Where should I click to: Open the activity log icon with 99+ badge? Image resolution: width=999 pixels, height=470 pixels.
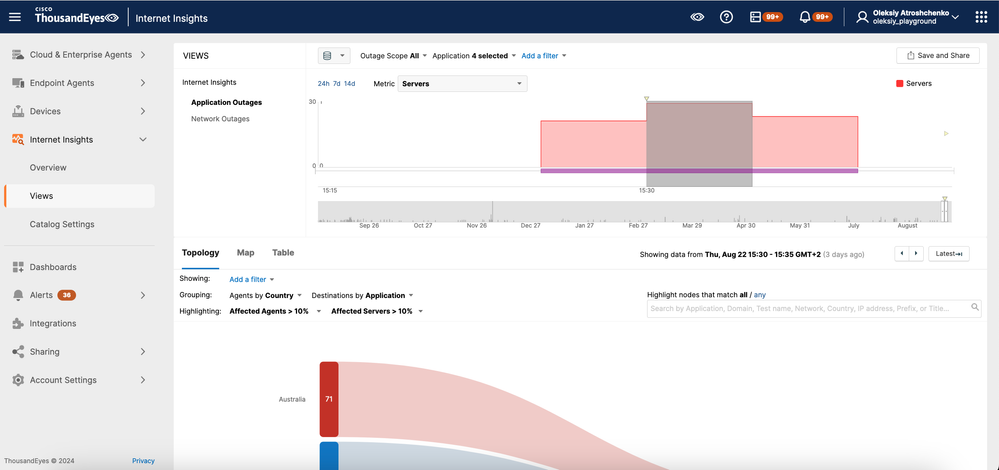756,17
